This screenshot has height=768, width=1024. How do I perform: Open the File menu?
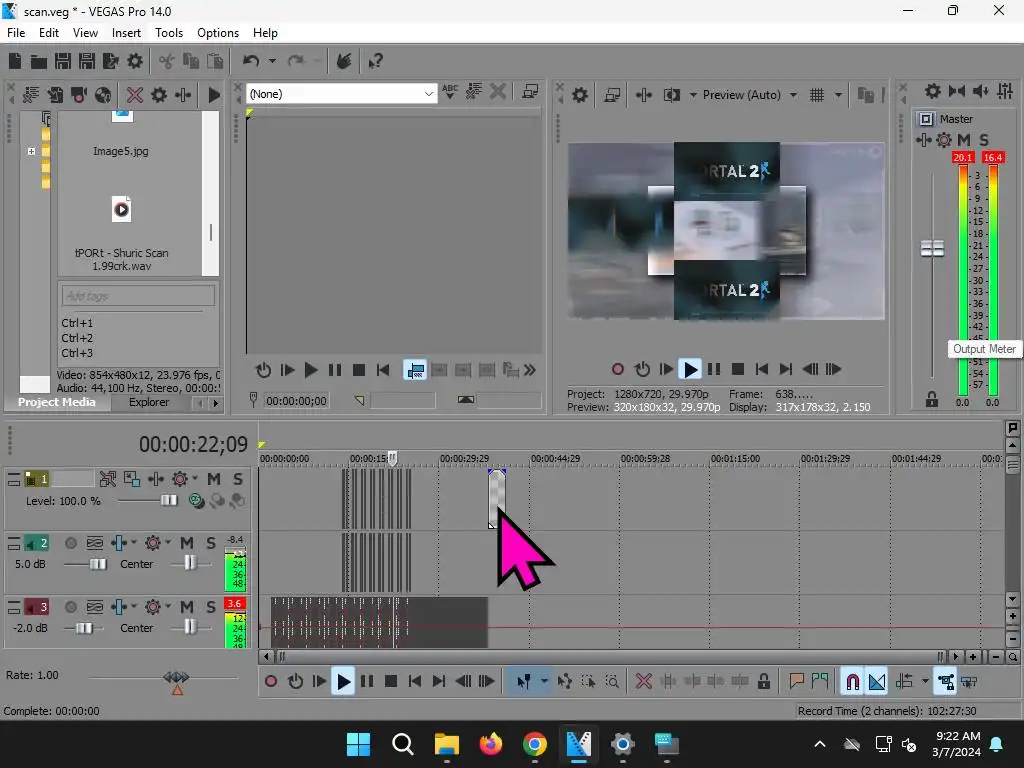(16, 33)
